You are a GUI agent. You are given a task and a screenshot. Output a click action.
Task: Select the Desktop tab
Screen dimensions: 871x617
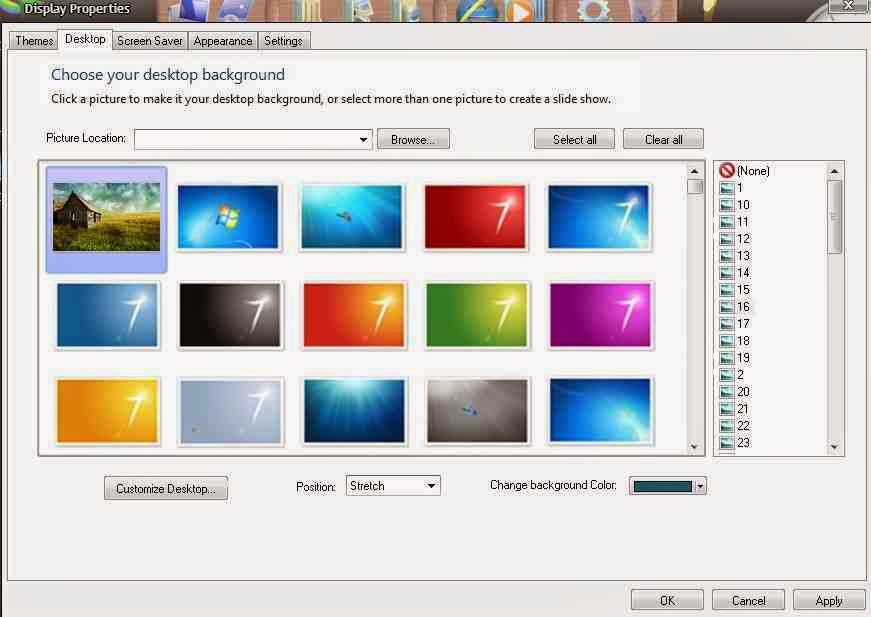tap(85, 39)
